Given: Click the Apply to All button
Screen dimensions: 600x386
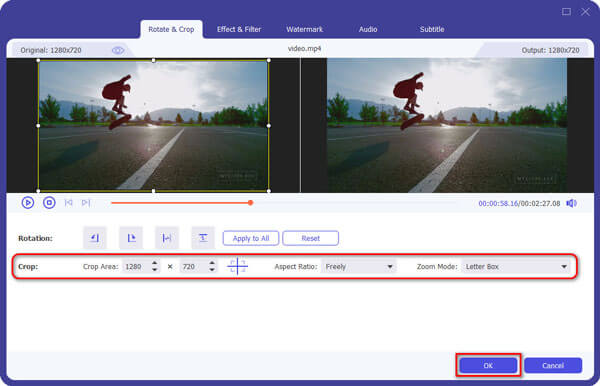Looking at the screenshot, I should pos(251,238).
